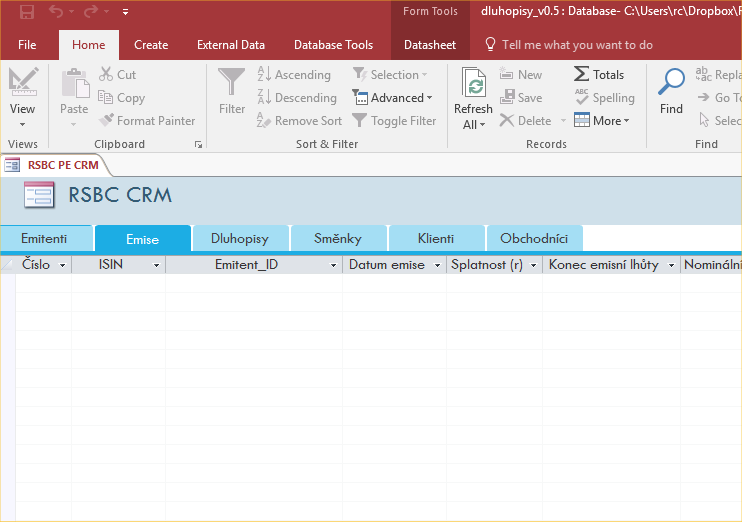Click the Go To arrow button
Viewport: 742px width, 522px height.
click(719, 97)
